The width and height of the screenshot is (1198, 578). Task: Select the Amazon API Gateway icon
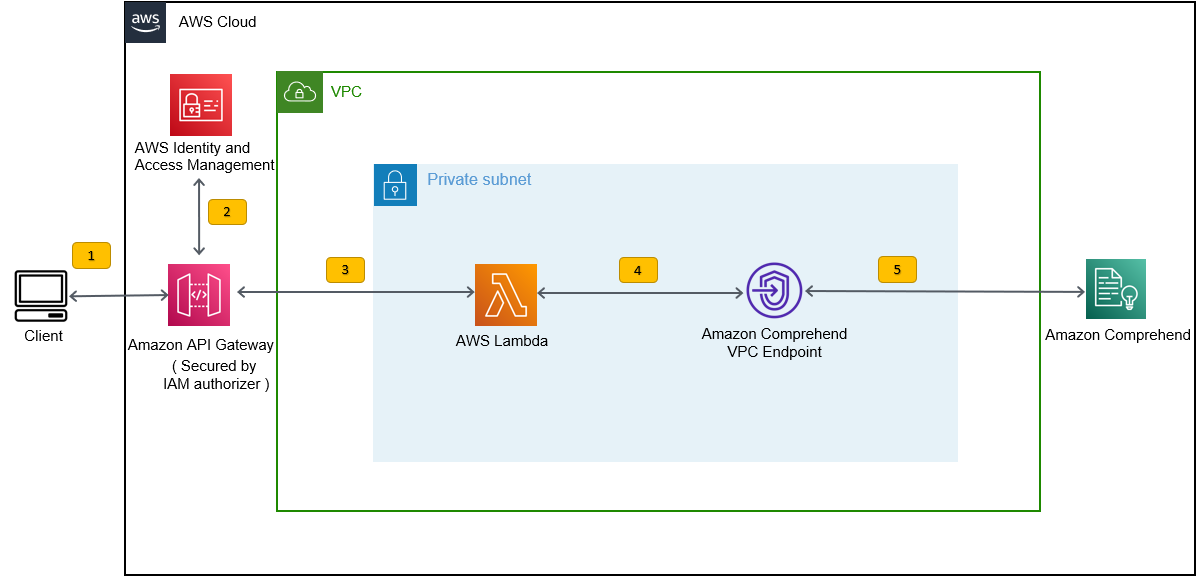[199, 295]
